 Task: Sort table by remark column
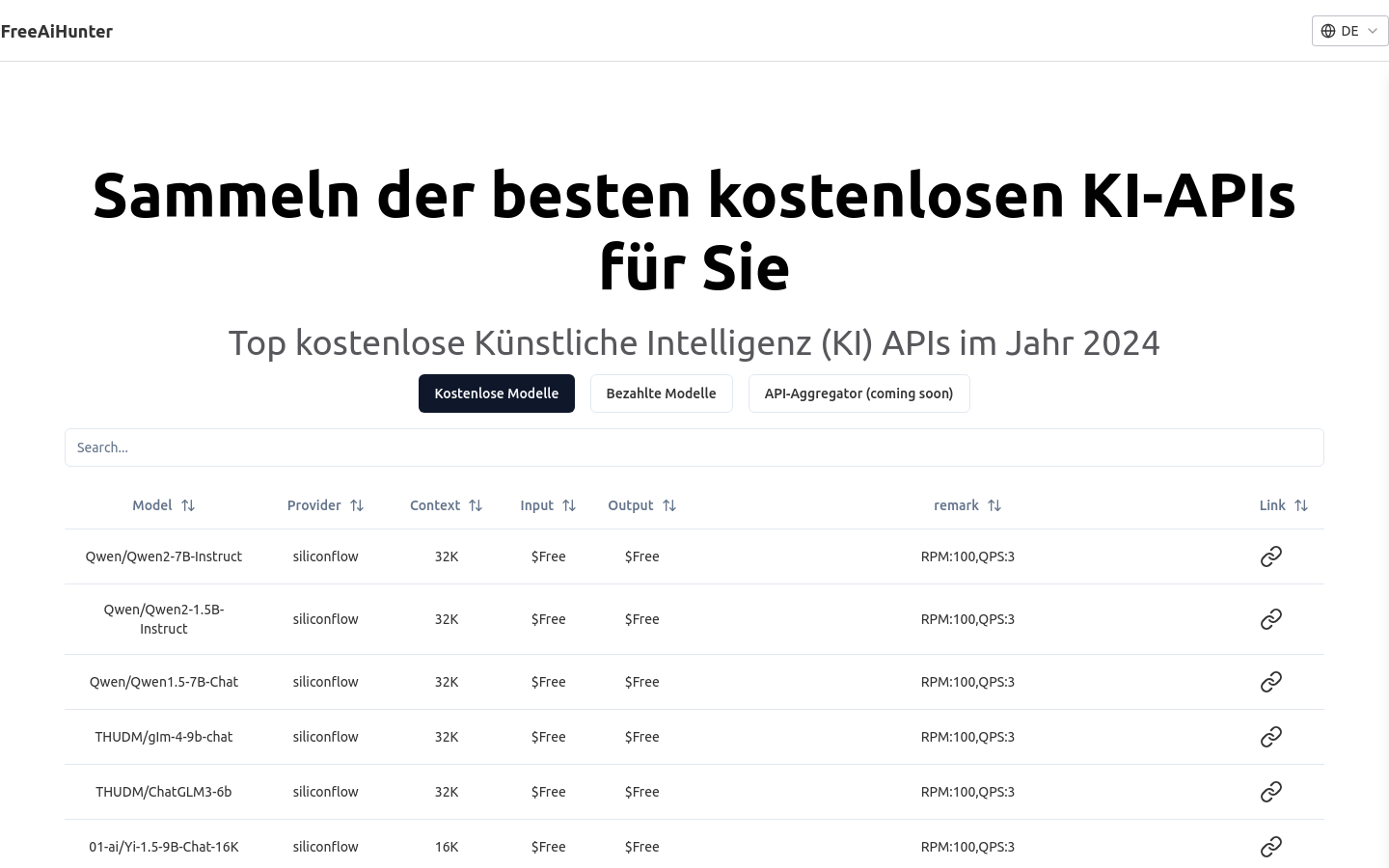coord(967,505)
